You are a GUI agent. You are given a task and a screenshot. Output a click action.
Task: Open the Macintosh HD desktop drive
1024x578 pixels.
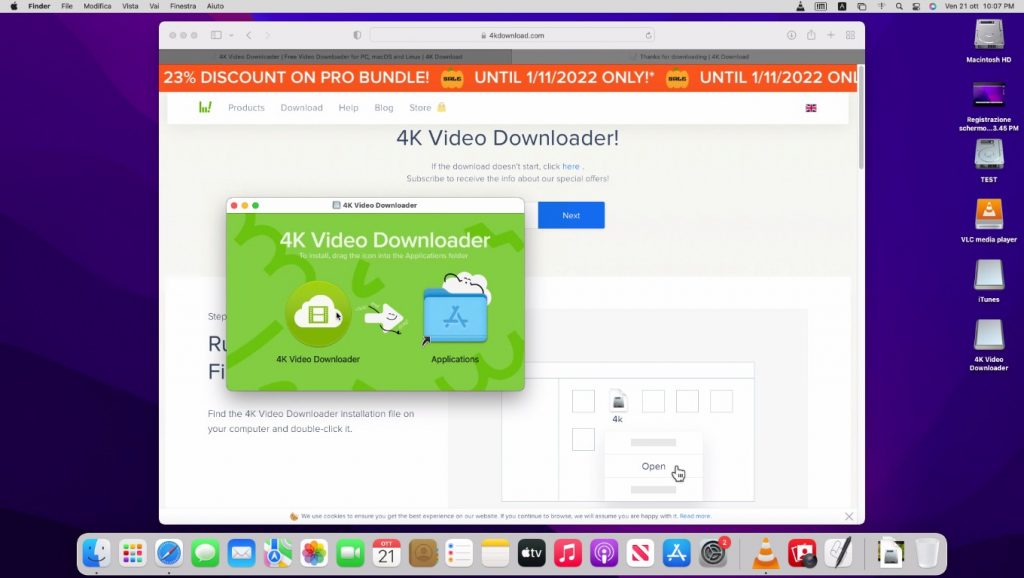pos(988,35)
